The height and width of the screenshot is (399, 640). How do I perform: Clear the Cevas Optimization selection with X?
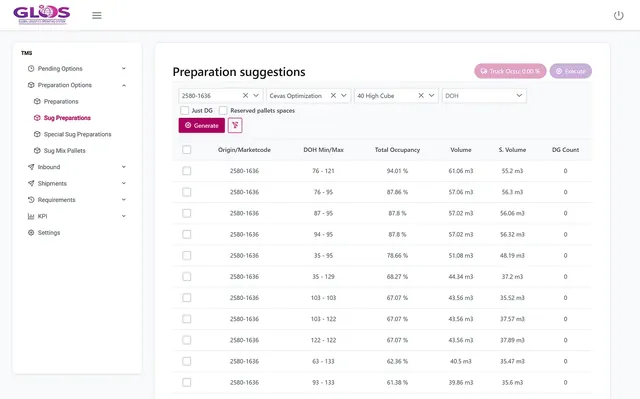(333, 95)
